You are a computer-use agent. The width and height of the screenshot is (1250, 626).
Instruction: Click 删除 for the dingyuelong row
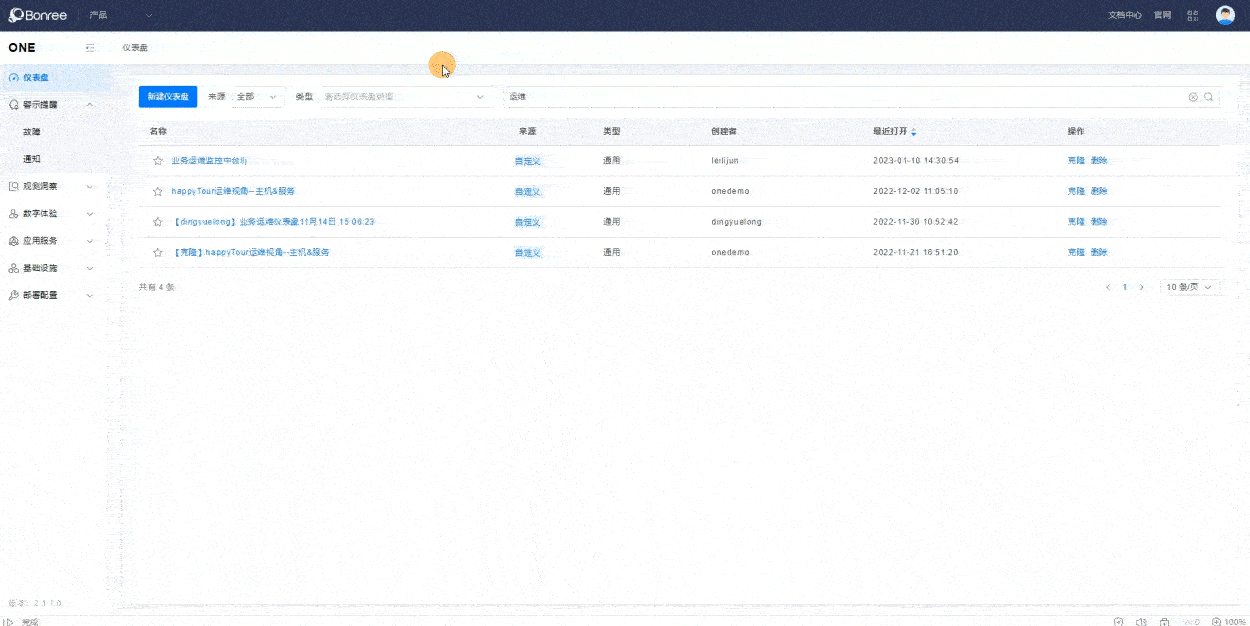1099,222
